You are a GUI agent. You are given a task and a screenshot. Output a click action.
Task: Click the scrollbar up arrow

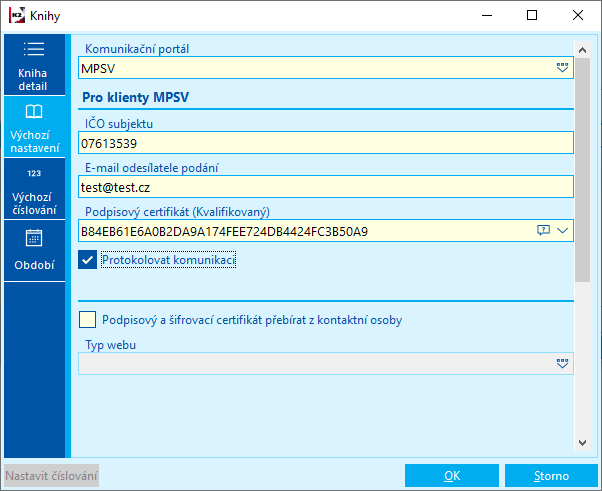point(582,50)
